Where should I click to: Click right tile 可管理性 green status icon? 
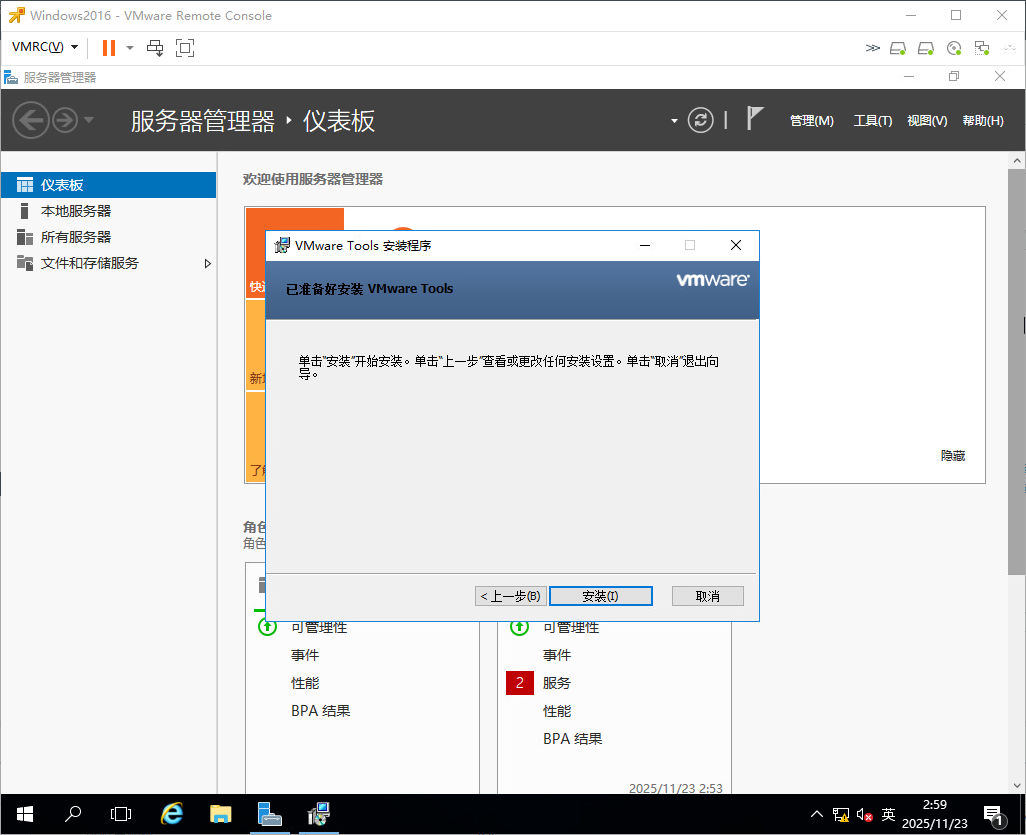tap(520, 627)
